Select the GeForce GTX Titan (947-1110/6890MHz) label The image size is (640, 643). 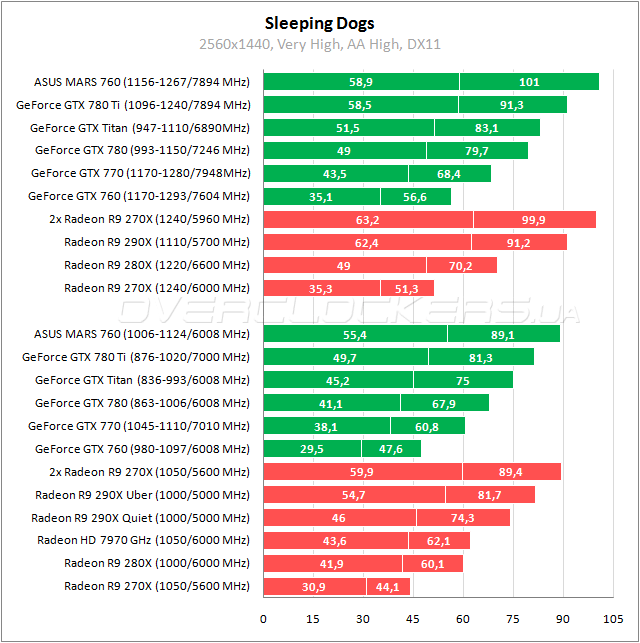pyautogui.click(x=139, y=127)
